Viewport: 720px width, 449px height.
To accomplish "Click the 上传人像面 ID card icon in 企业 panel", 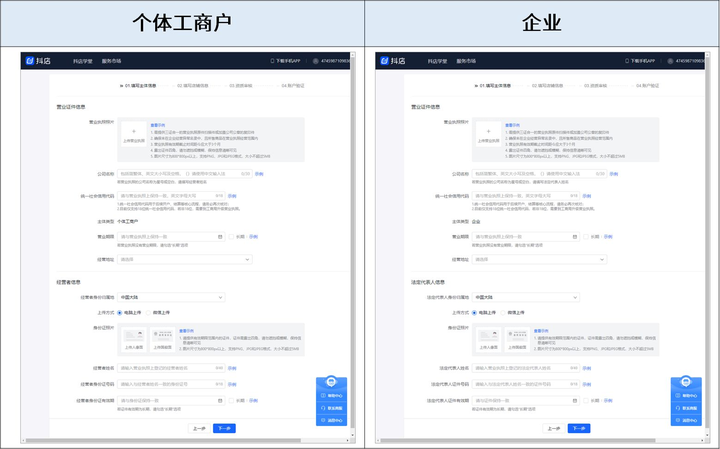I will tap(489, 336).
